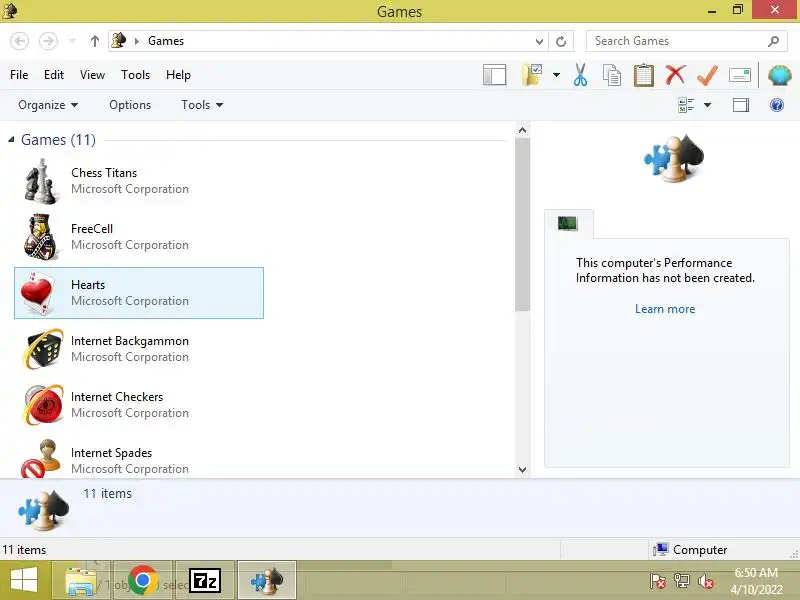
Task: Click the taskbar clock 6:50 AM
Action: coord(756,581)
